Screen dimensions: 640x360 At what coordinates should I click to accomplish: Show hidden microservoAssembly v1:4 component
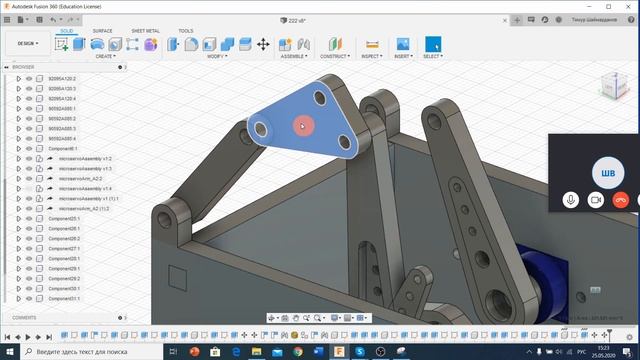(x=29, y=189)
